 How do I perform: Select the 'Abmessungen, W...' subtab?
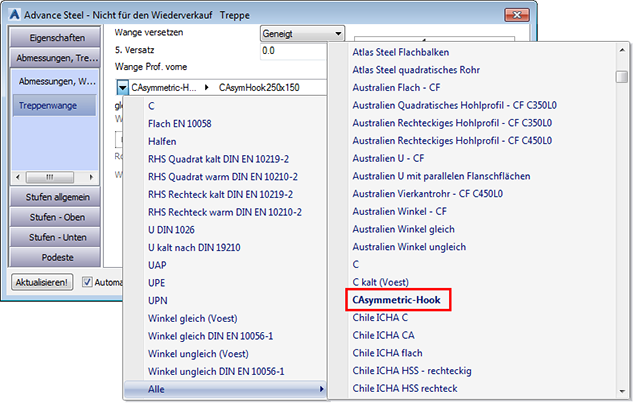click(55, 81)
